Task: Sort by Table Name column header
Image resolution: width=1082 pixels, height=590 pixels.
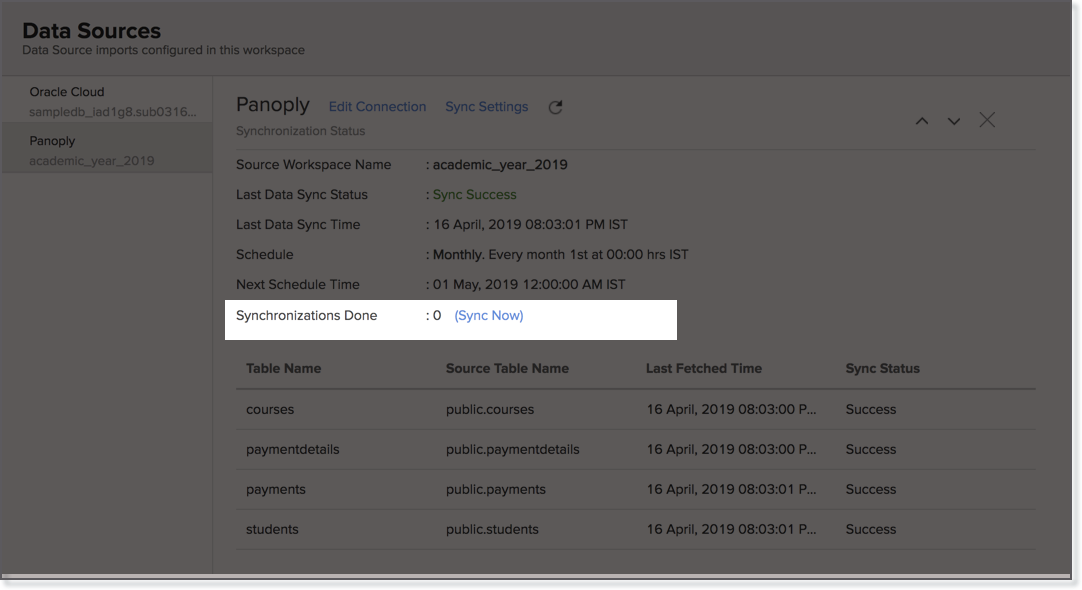Action: click(x=283, y=368)
